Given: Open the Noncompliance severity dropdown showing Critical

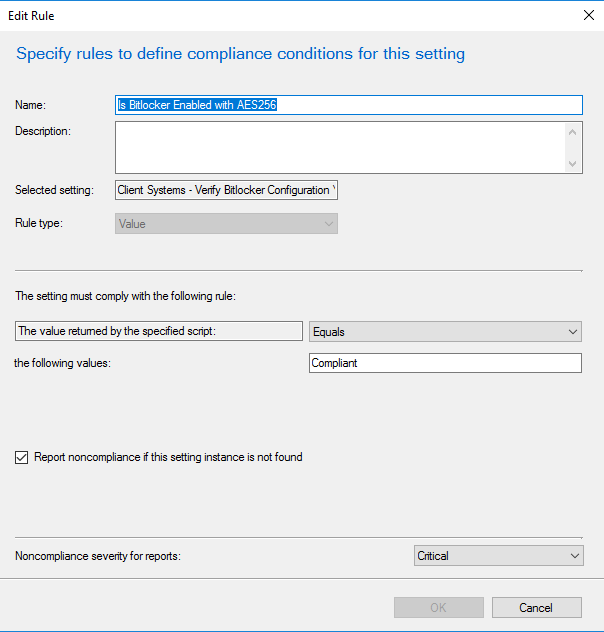Looking at the screenshot, I should 498,556.
